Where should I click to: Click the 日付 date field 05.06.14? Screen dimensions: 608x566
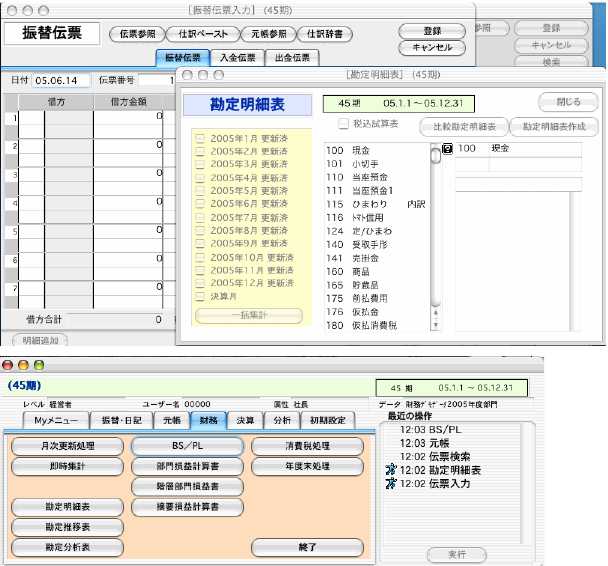tap(62, 79)
